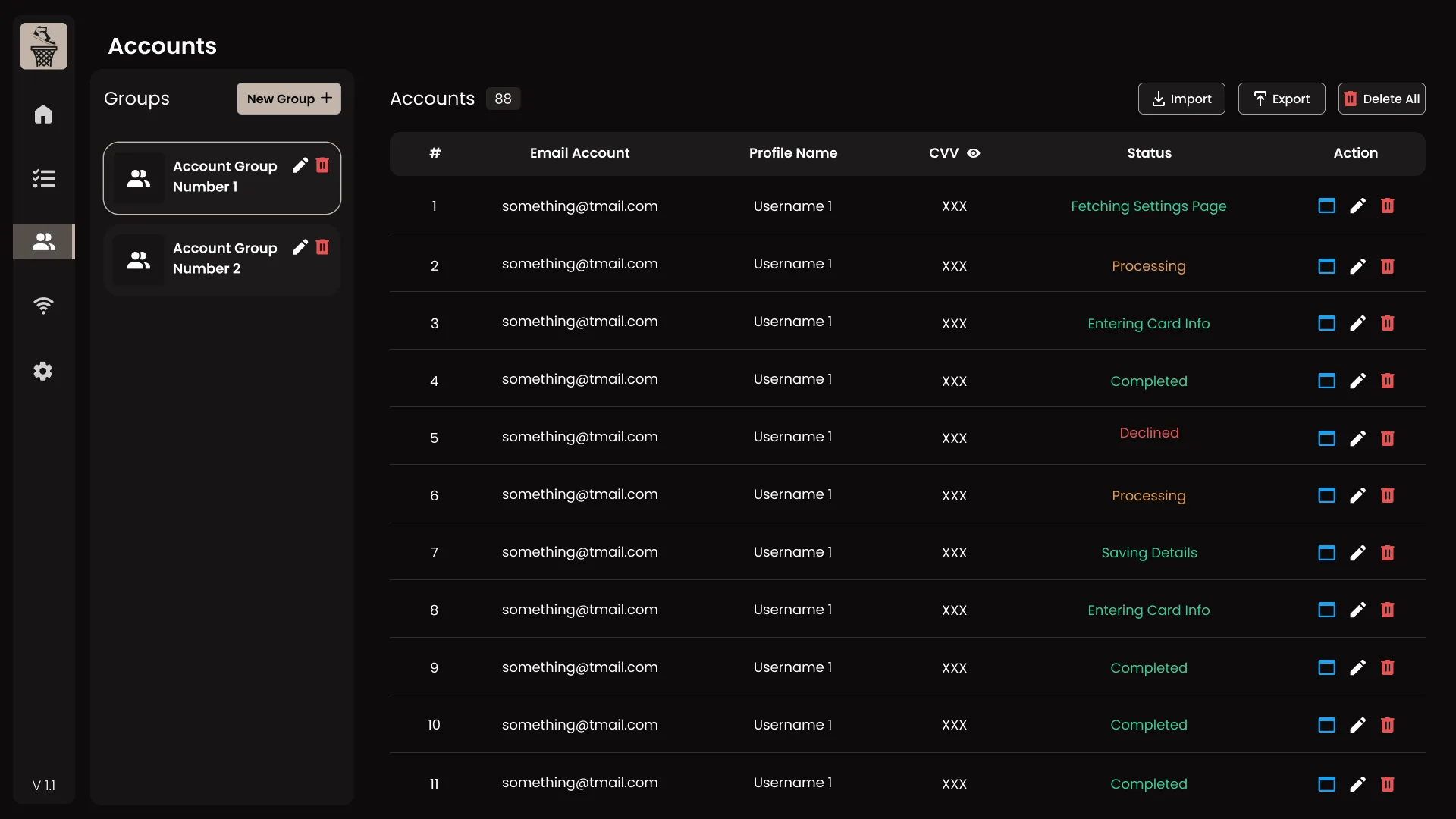Open browser window for account row 2

click(1326, 266)
